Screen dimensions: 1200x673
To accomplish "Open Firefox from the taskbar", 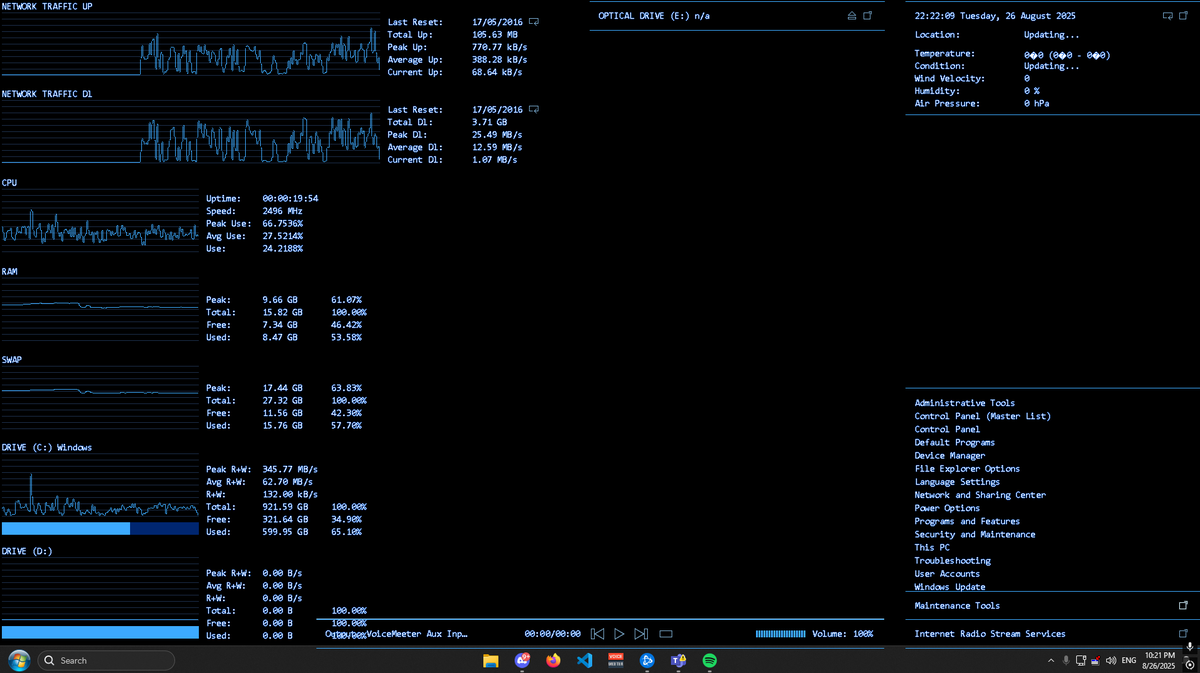I will pos(554,660).
